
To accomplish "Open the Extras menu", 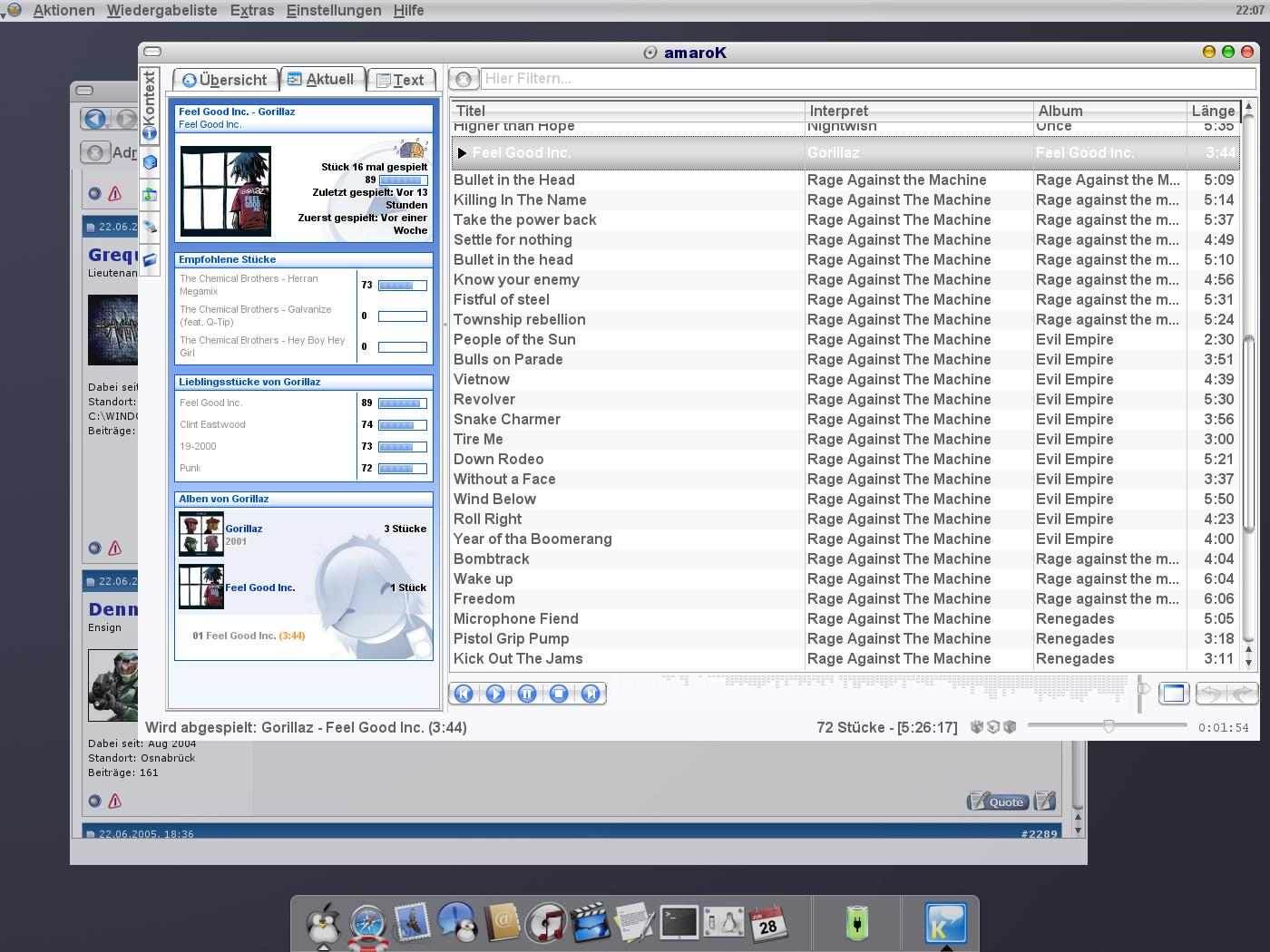I will tap(252, 10).
